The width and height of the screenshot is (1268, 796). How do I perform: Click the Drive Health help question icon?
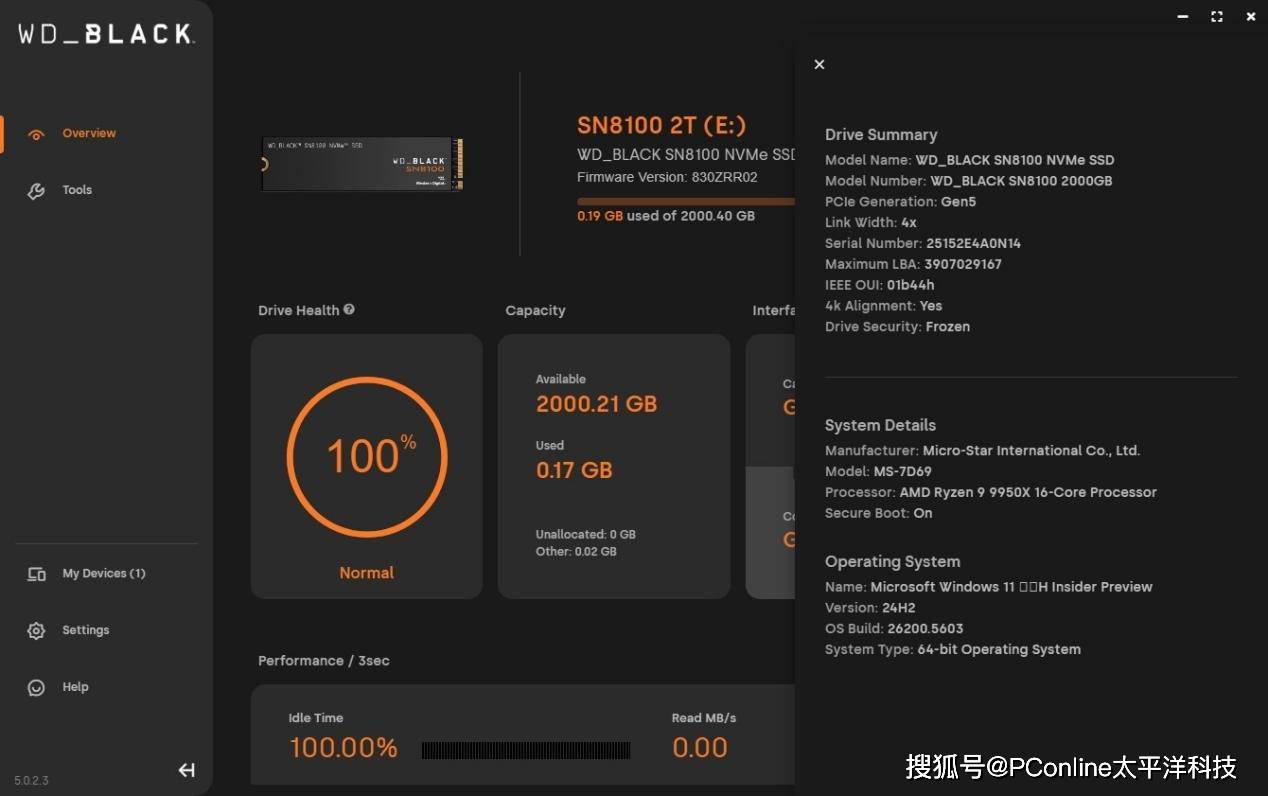coord(349,310)
